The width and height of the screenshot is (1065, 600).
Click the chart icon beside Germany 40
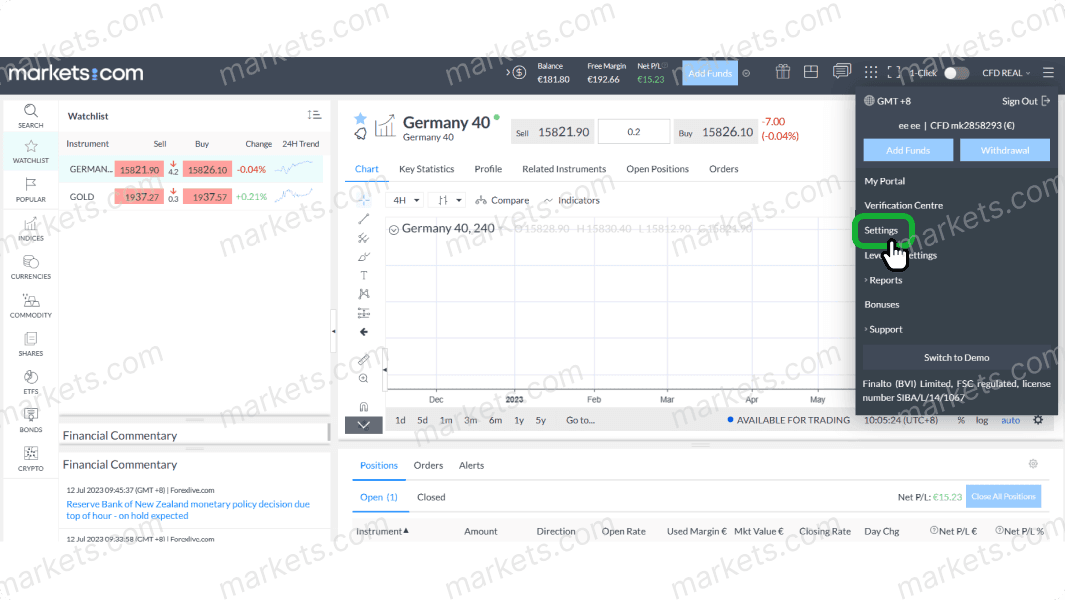click(384, 126)
